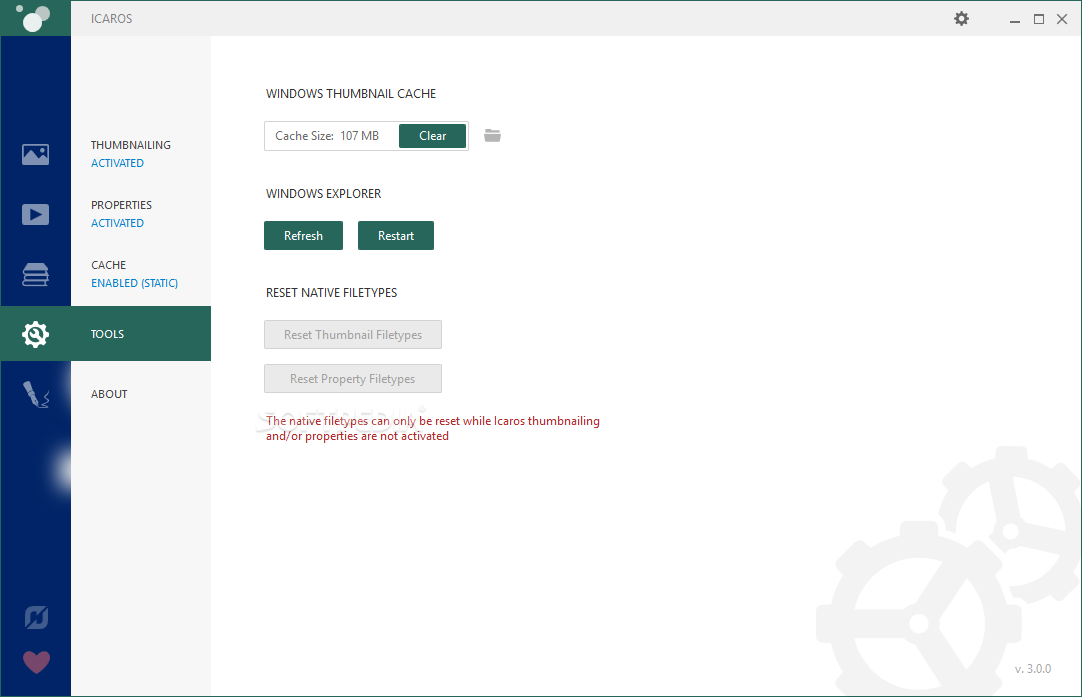The width and height of the screenshot is (1082, 697).
Task: Select the Properties play icon
Action: tap(35, 214)
